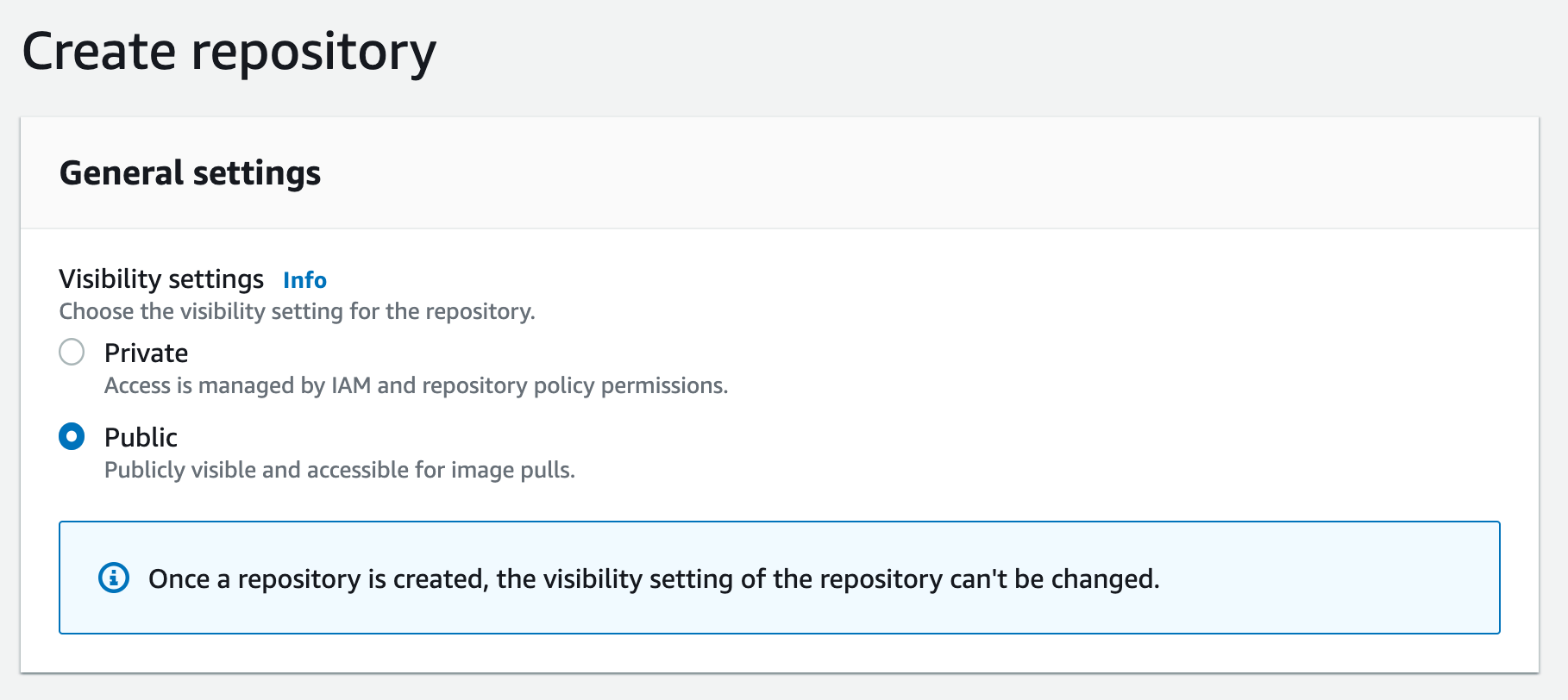Screen dimensions: 1568x700
Task: Click the visibility can't be changed alert message
Action: (x=654, y=578)
